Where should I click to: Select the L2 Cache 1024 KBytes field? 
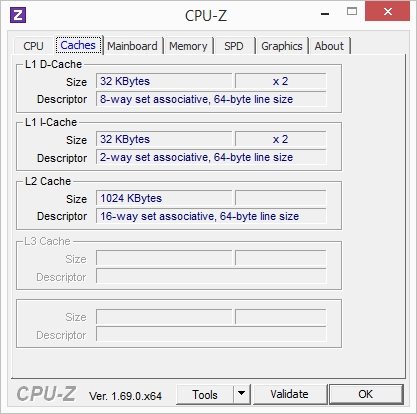click(x=164, y=198)
